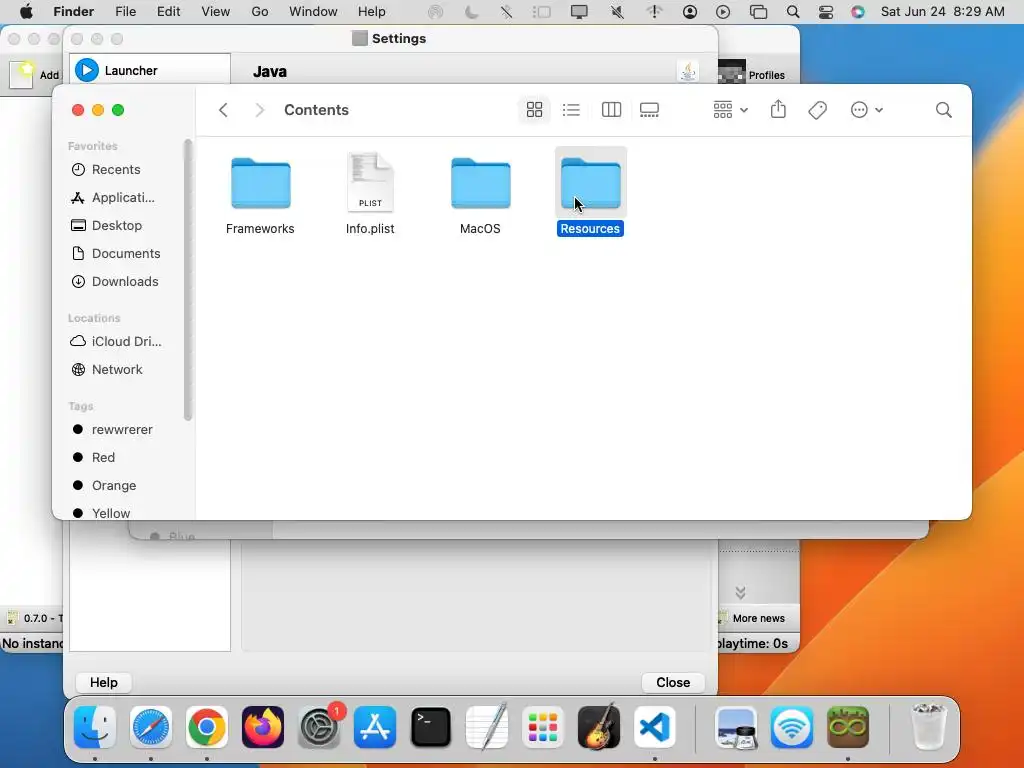Open Safari from the Dock
This screenshot has width=1024, height=768.
(x=151, y=727)
